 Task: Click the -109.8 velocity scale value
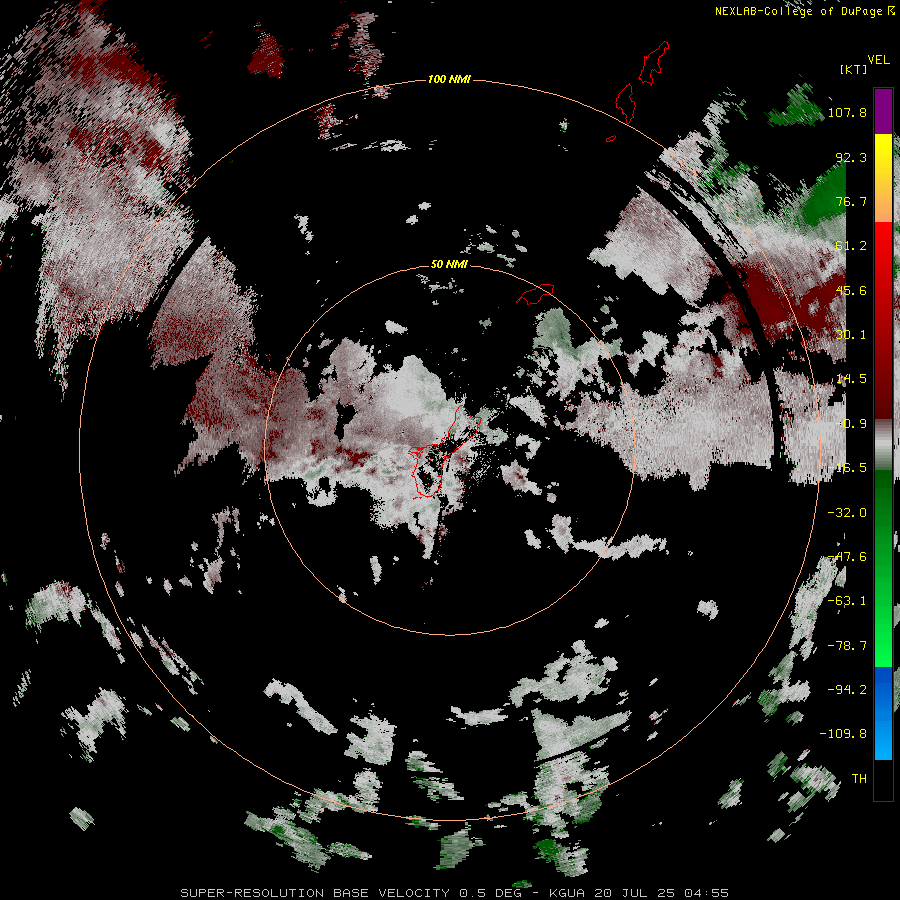click(843, 734)
